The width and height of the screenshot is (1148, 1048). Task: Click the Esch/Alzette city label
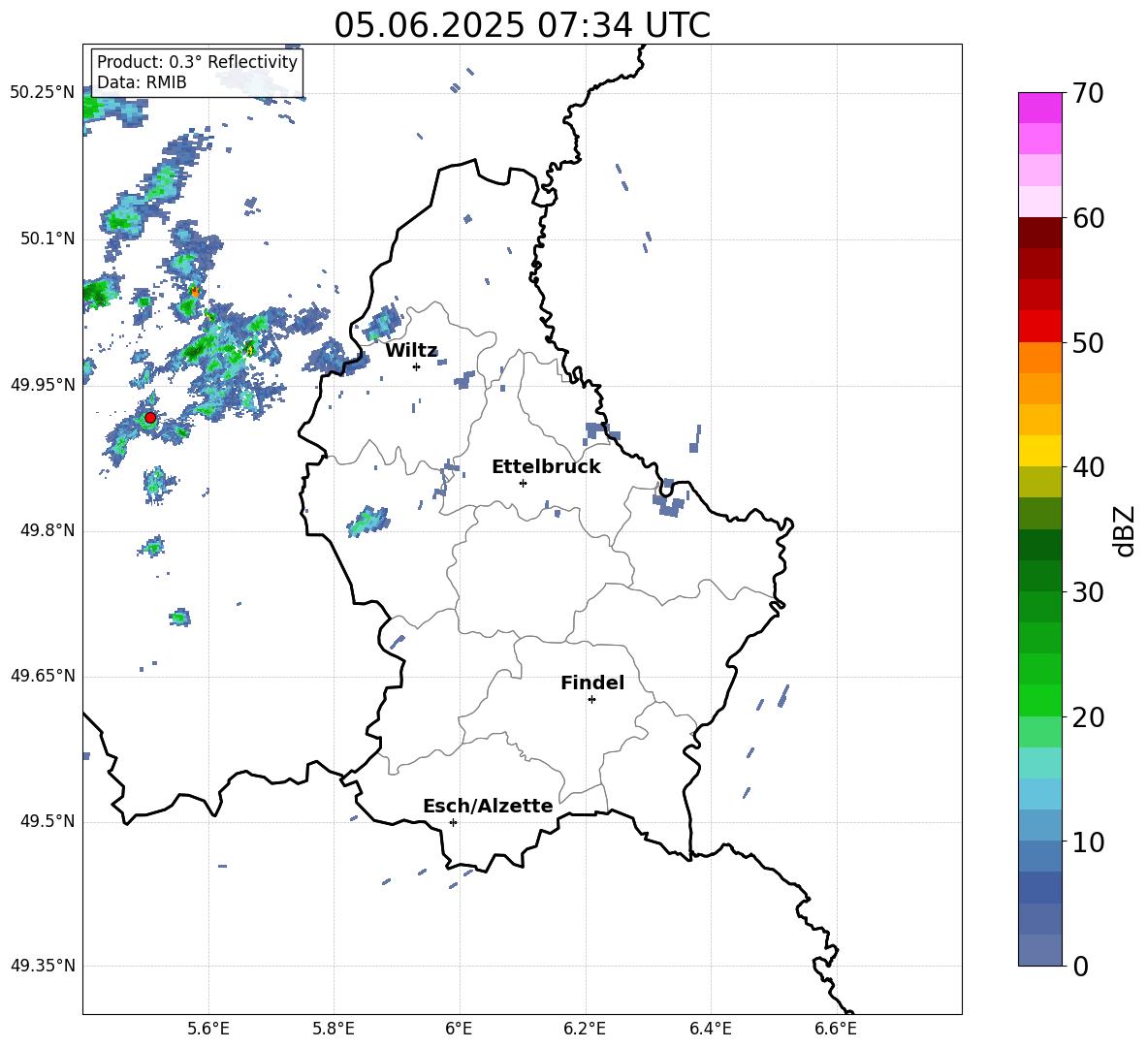coord(488,806)
